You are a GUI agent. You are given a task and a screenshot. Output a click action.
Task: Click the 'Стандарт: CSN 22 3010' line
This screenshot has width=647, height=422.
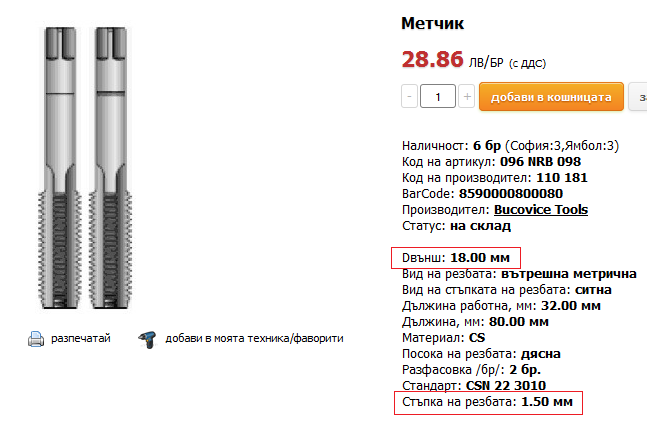click(x=473, y=385)
